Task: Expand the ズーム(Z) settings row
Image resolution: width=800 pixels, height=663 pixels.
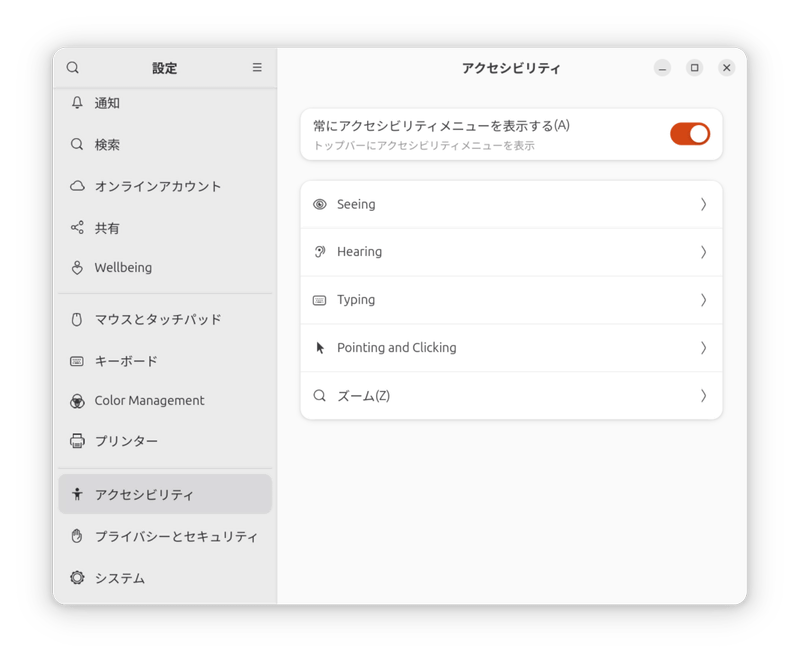Action: pyautogui.click(x=703, y=395)
